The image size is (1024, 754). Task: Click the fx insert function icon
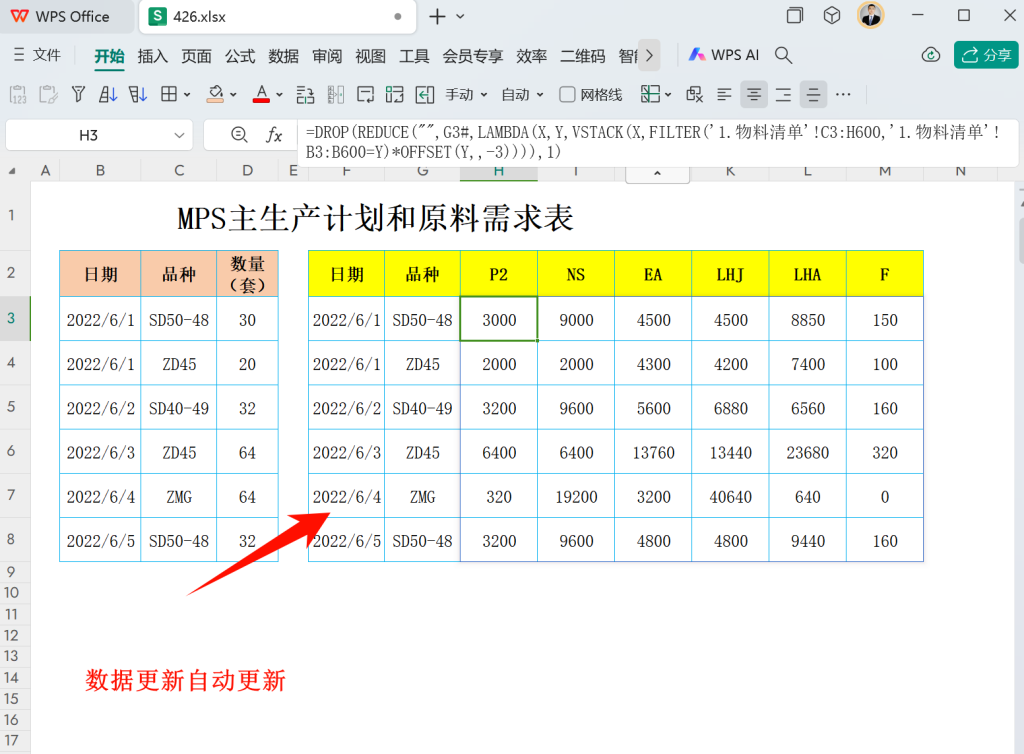coord(274,135)
